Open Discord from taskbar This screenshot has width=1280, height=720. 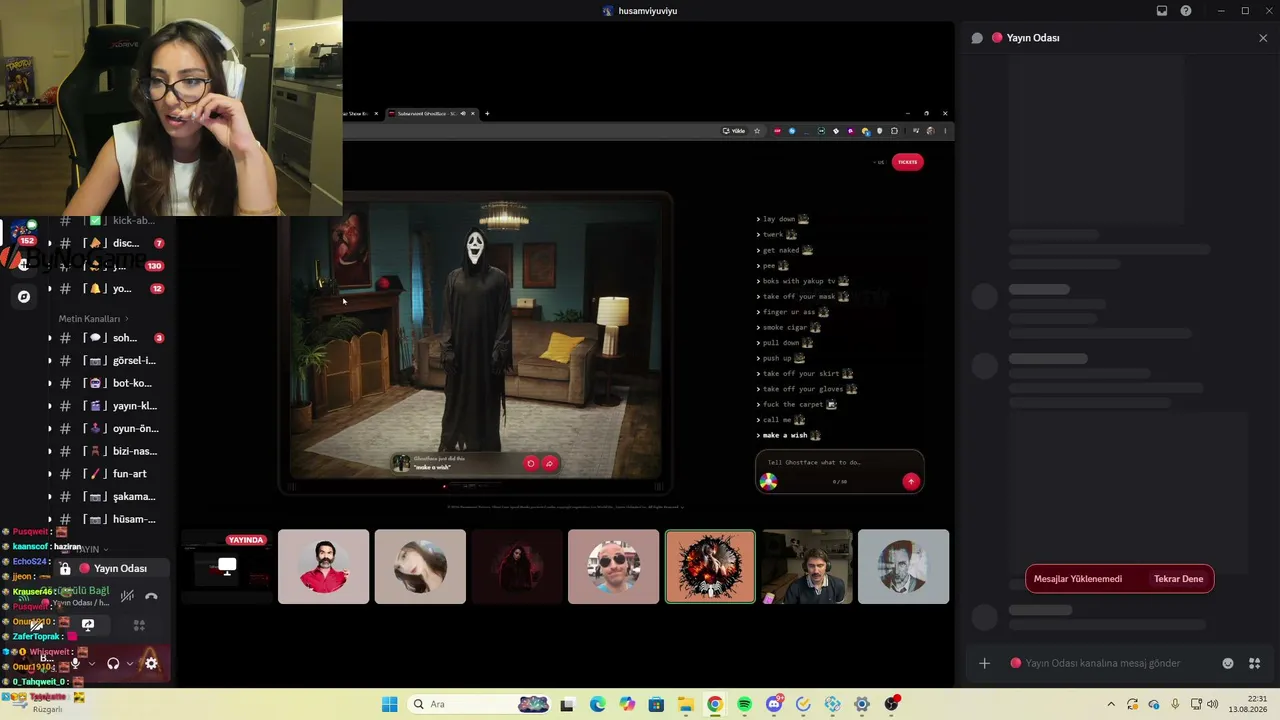click(774, 704)
